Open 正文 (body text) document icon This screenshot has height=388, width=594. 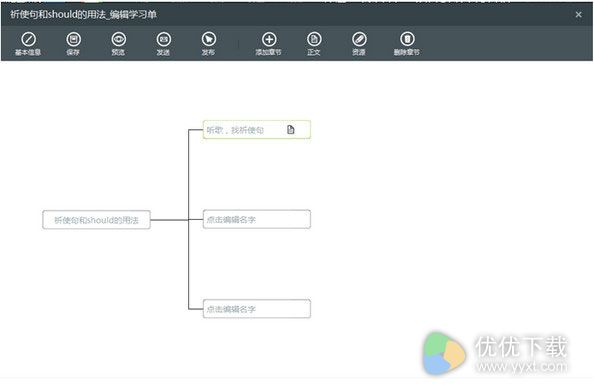pos(314,39)
